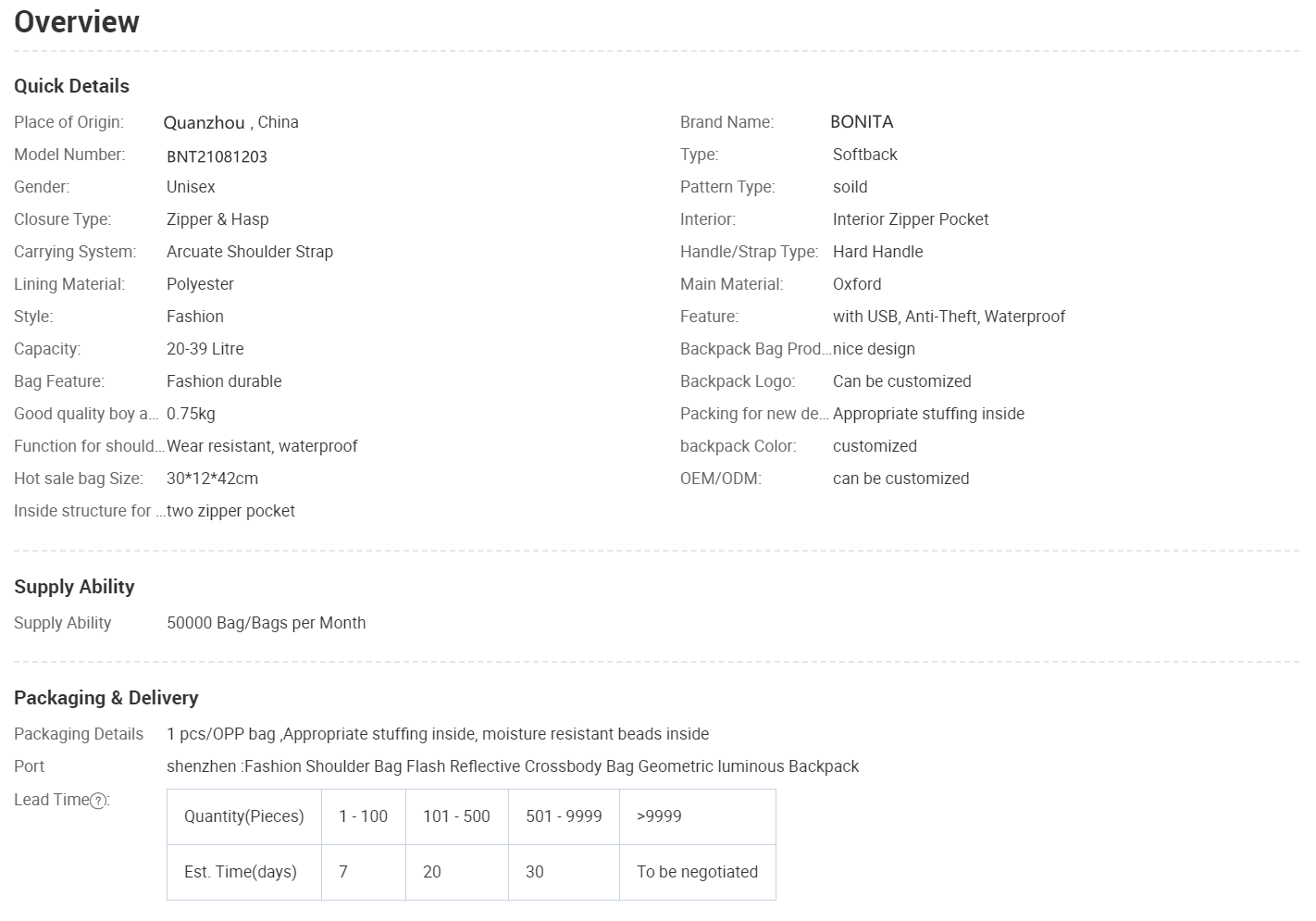Click the truncated 'Inside structure for ...' label
The image size is (1316, 921).
tap(89, 511)
